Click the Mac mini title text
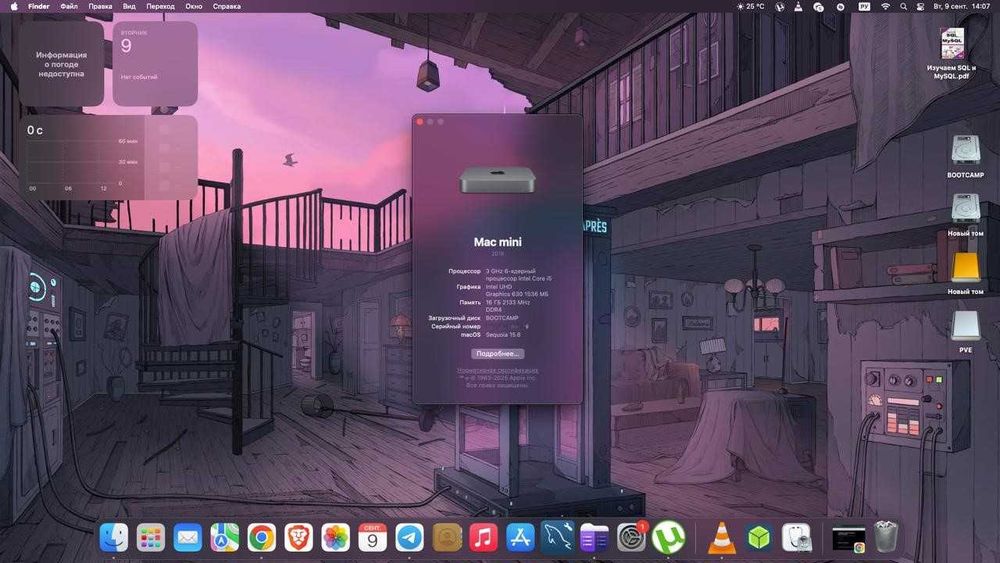This screenshot has height=563, width=1000. click(x=497, y=242)
